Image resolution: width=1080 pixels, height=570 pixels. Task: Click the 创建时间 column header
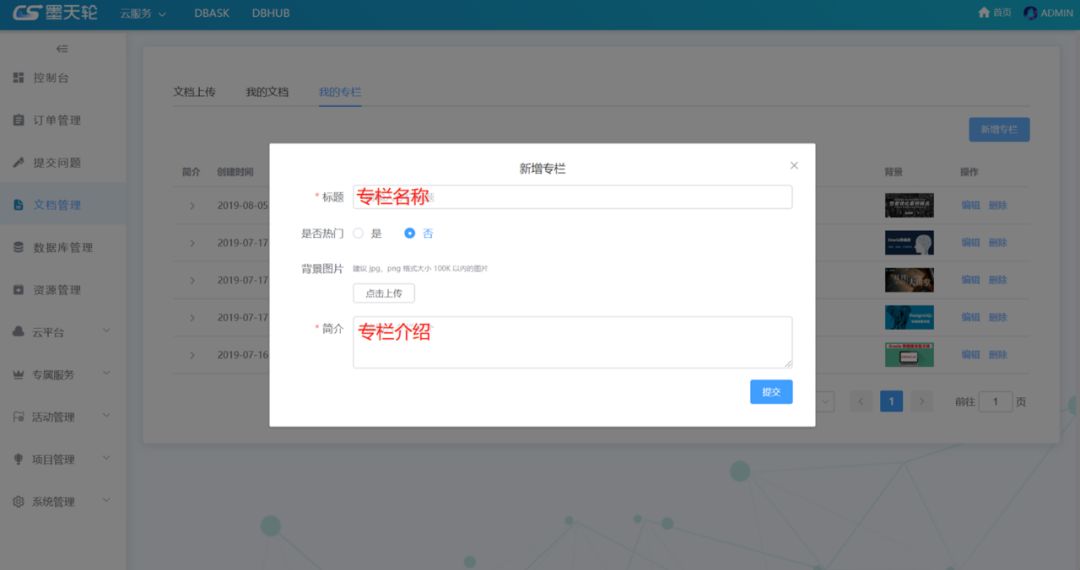pyautogui.click(x=235, y=172)
